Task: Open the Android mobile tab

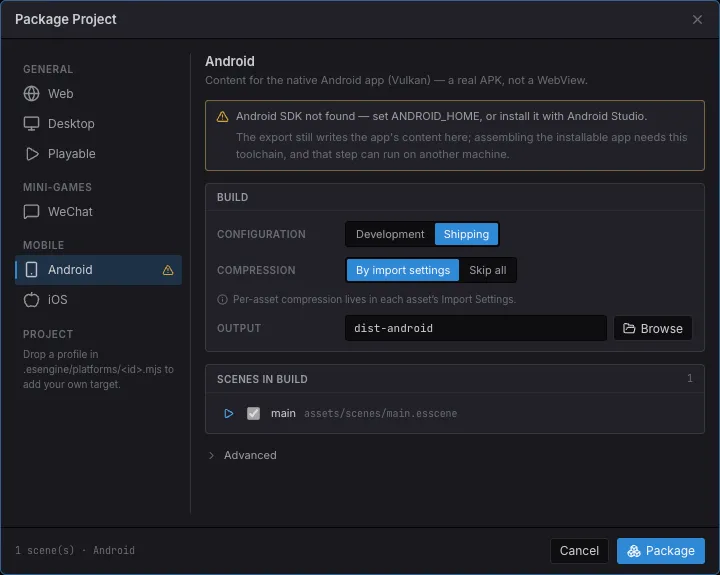Action: pyautogui.click(x=98, y=270)
